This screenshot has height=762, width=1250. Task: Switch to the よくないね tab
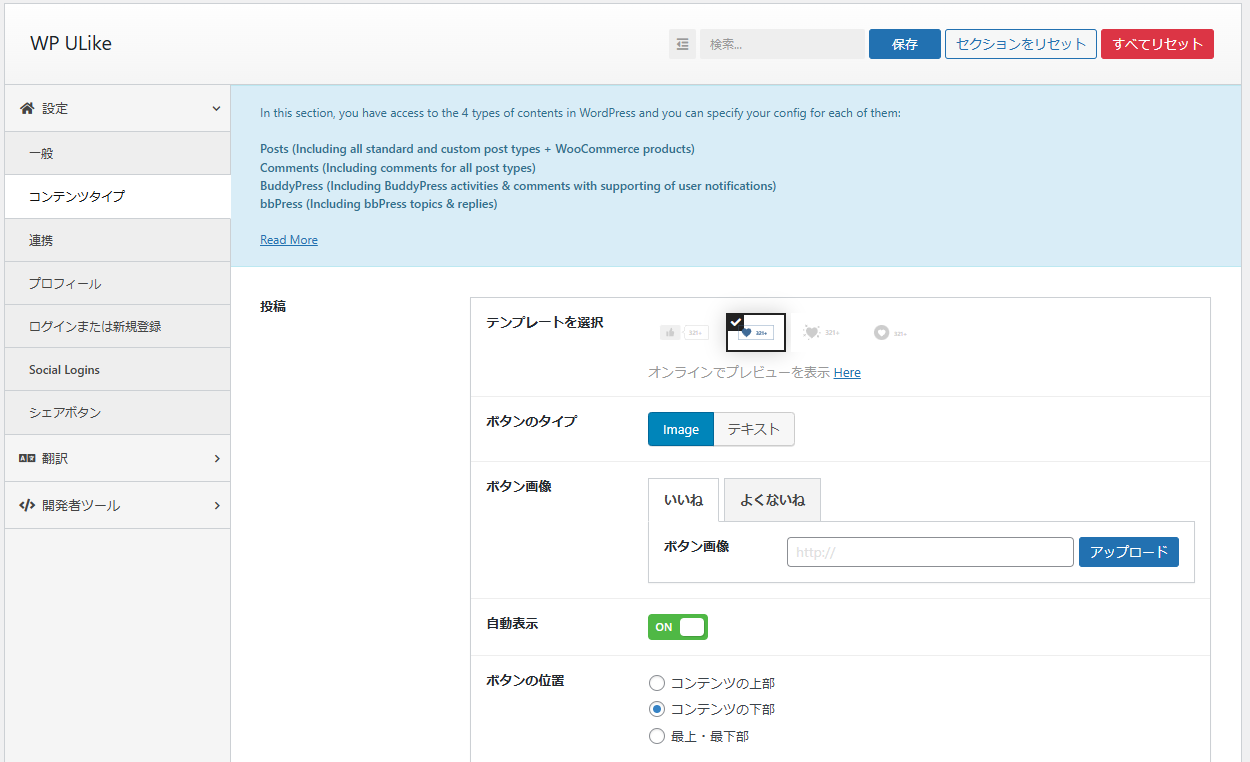(771, 499)
